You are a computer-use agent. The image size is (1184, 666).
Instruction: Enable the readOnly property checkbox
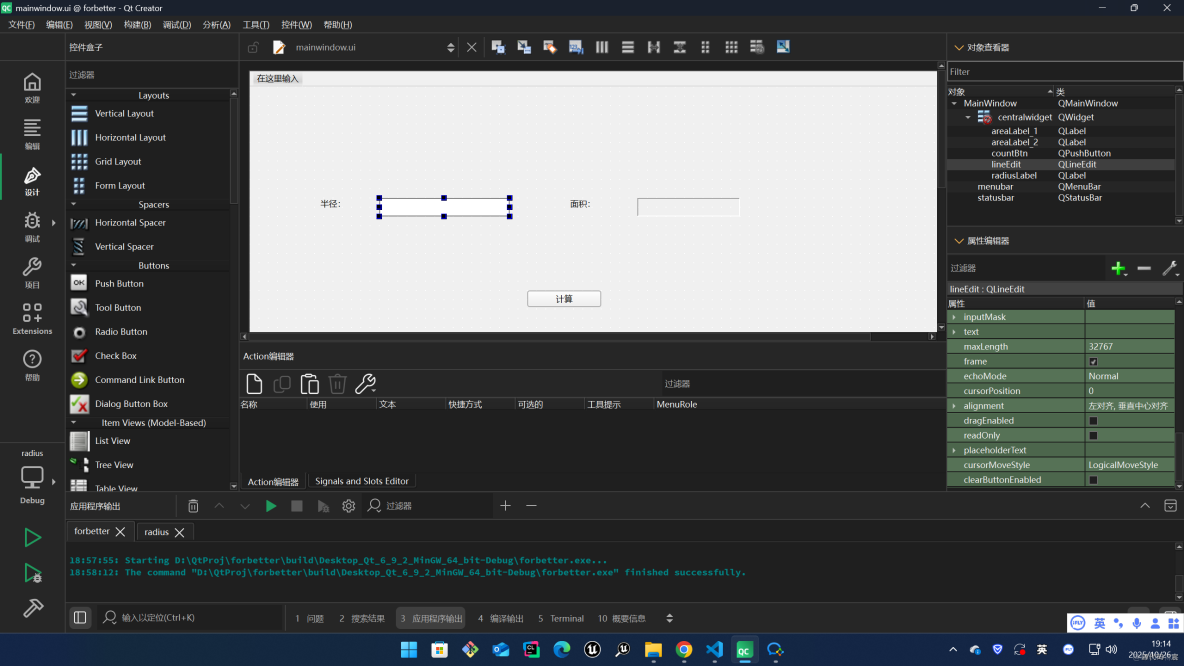coord(1092,435)
